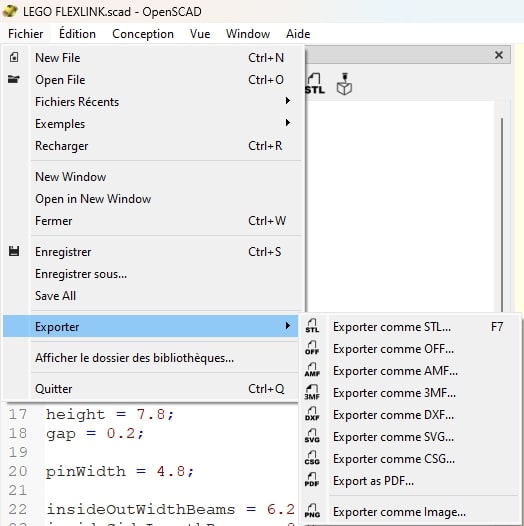The height and width of the screenshot is (526, 524).
Task: Click the vertical scrollbar in the right panel
Action: (502, 215)
